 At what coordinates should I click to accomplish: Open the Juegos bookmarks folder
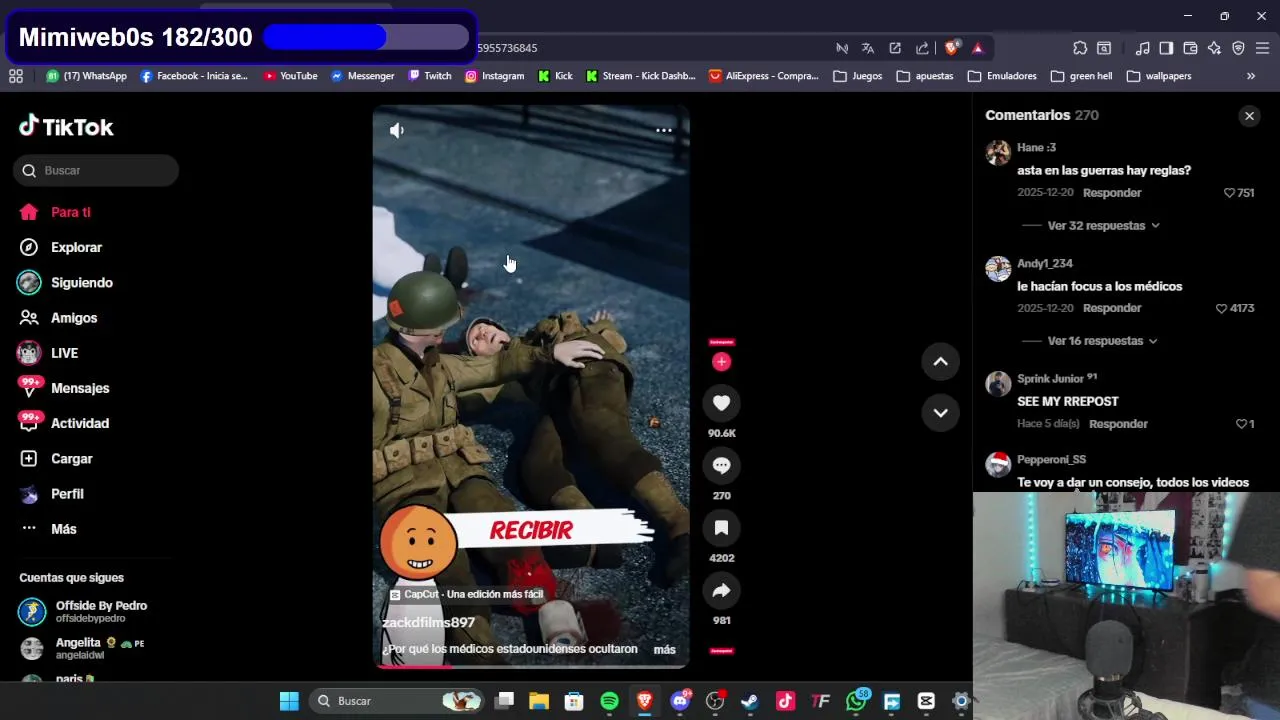[x=858, y=76]
